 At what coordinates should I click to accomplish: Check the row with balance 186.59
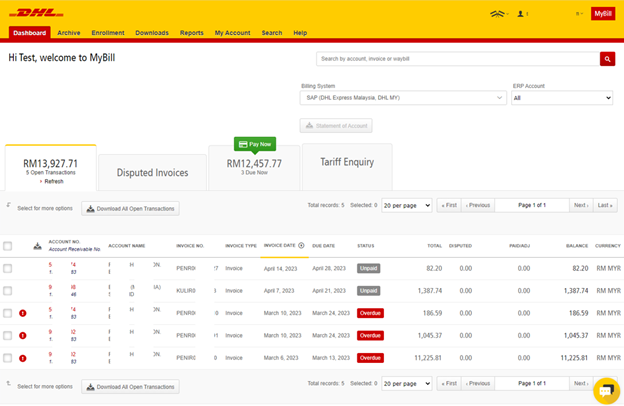(x=8, y=313)
